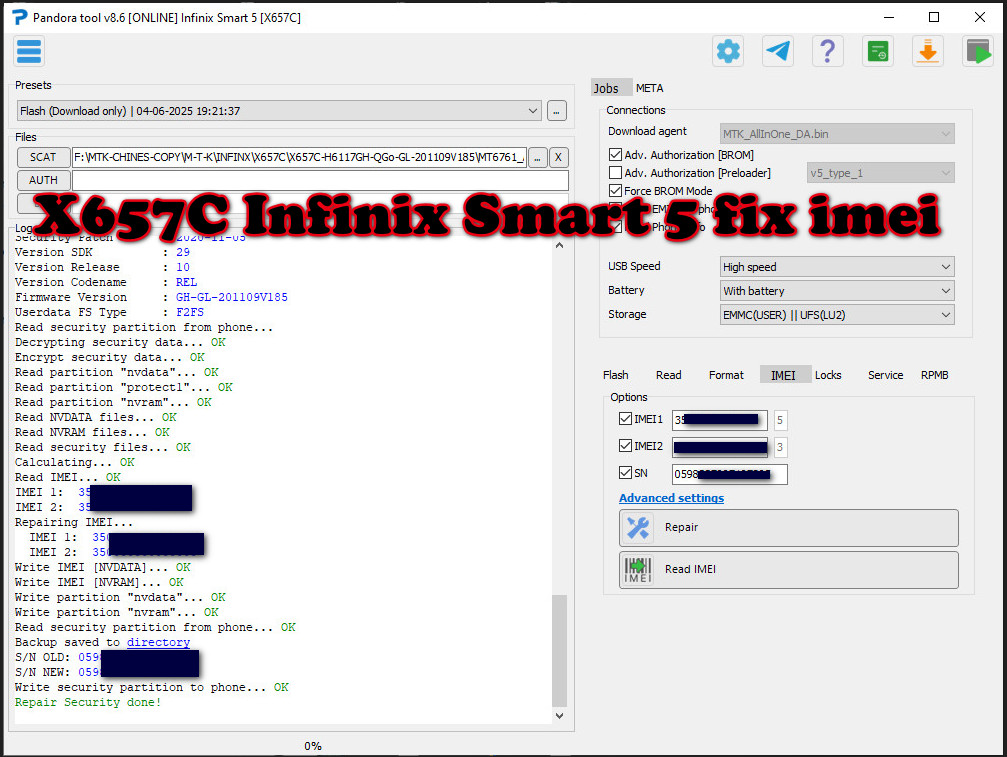Expand the Storage dropdown
This screenshot has height=757, width=1007.
coord(837,315)
